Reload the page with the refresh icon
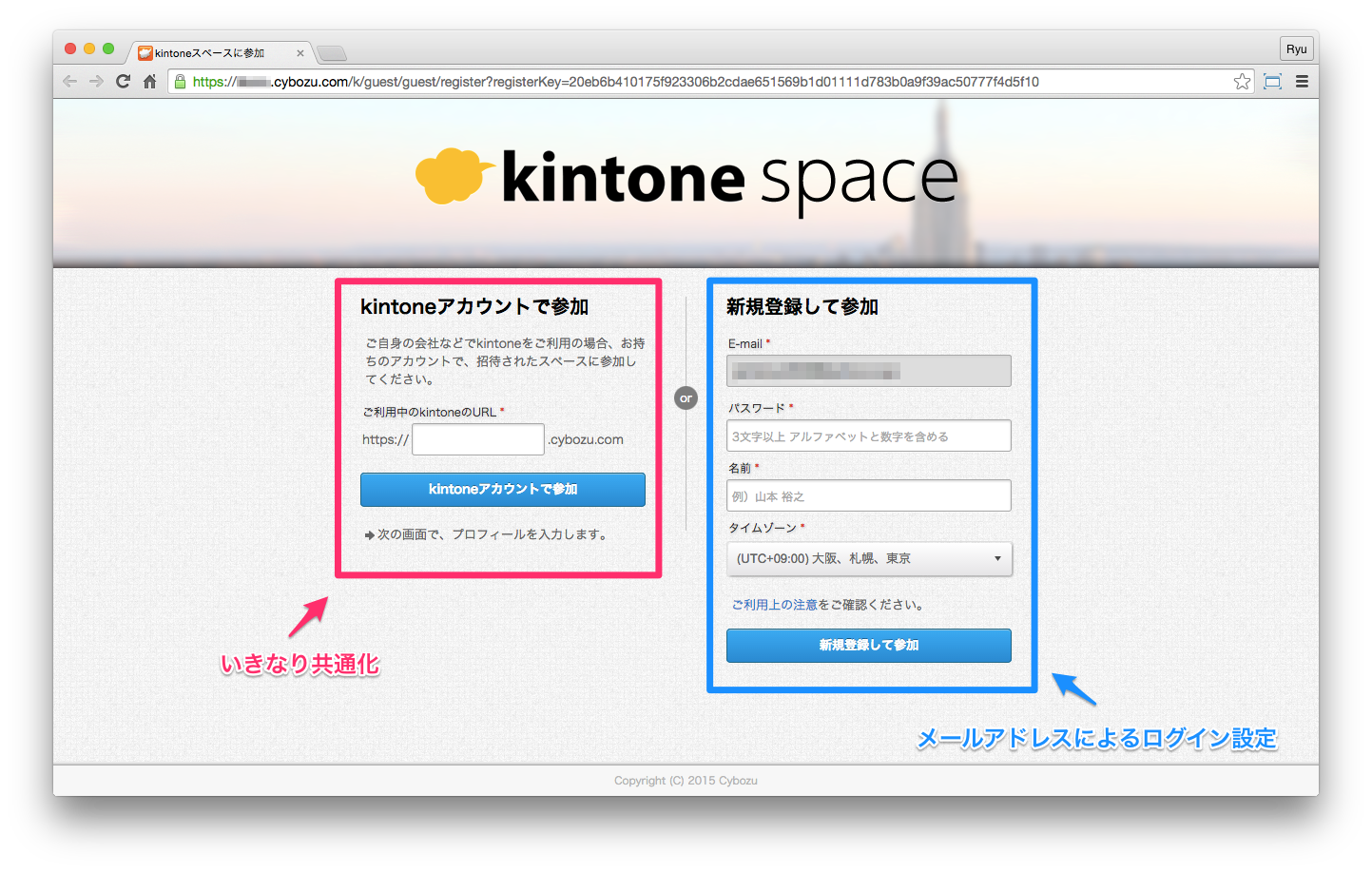Image resolution: width=1372 pixels, height=872 pixels. tap(123, 82)
